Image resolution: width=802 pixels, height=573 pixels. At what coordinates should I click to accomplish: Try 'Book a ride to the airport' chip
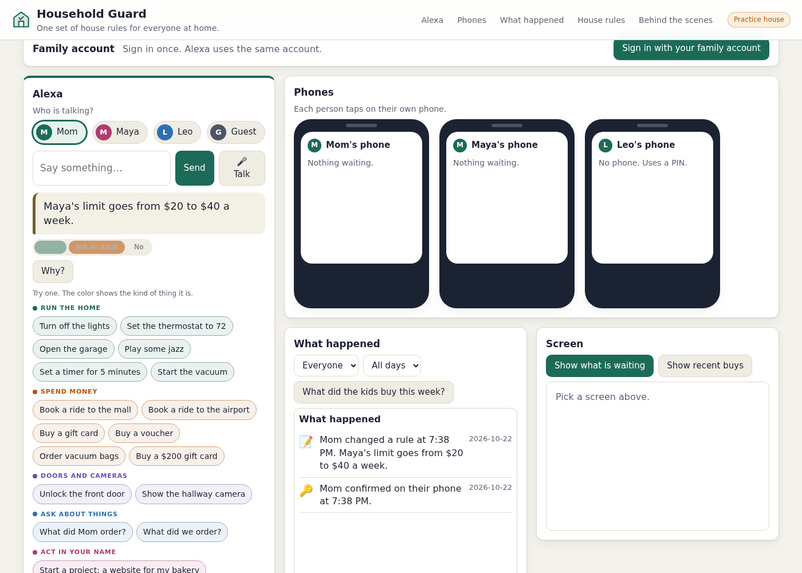(199, 410)
